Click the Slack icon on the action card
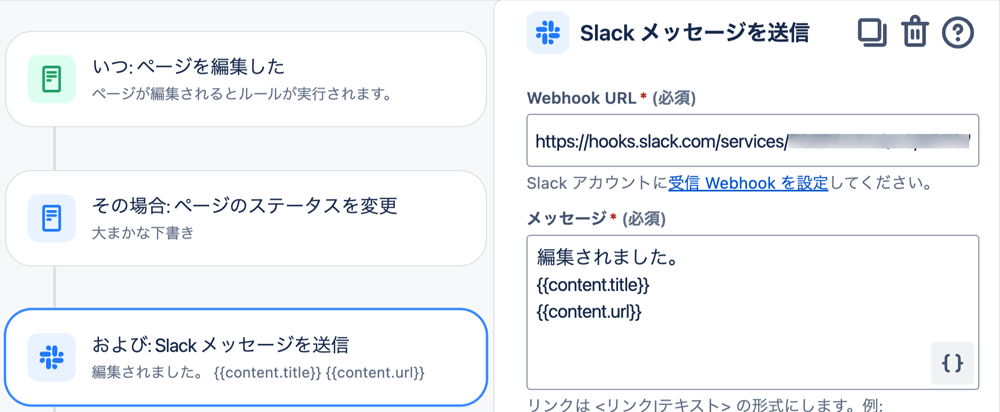 coord(52,357)
